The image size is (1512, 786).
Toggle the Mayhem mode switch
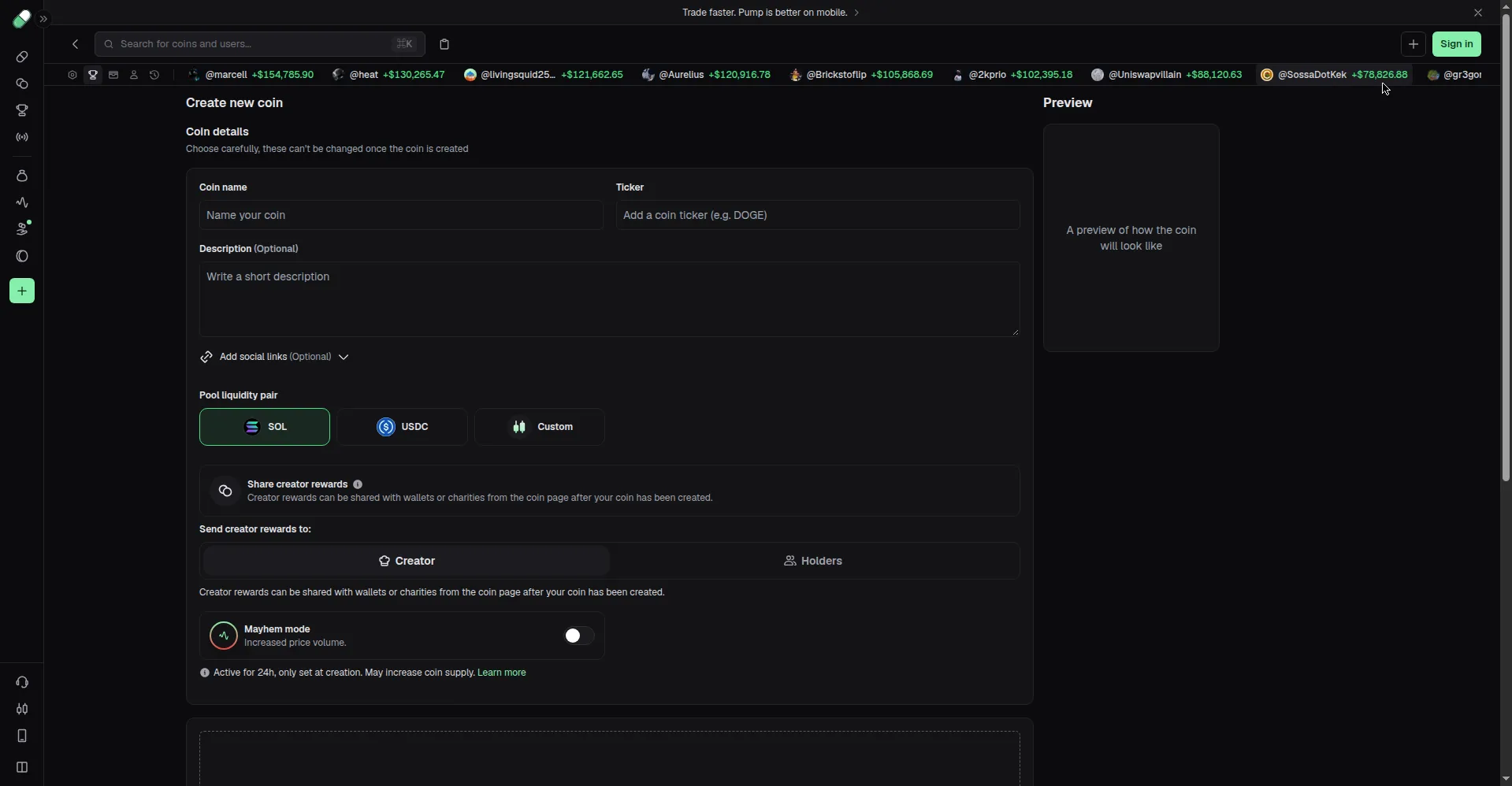578,636
